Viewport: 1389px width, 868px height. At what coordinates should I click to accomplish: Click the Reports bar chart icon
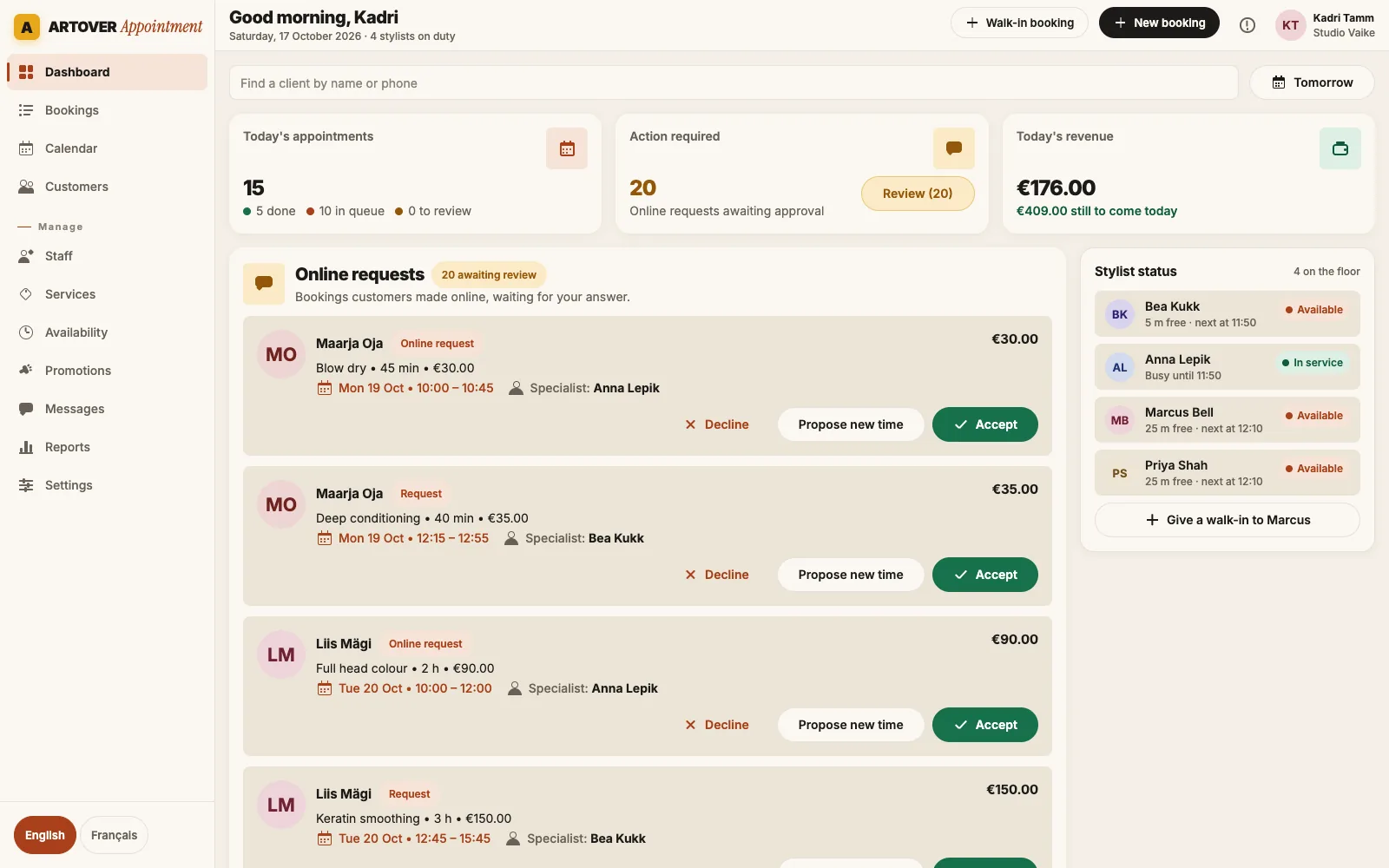pos(26,447)
